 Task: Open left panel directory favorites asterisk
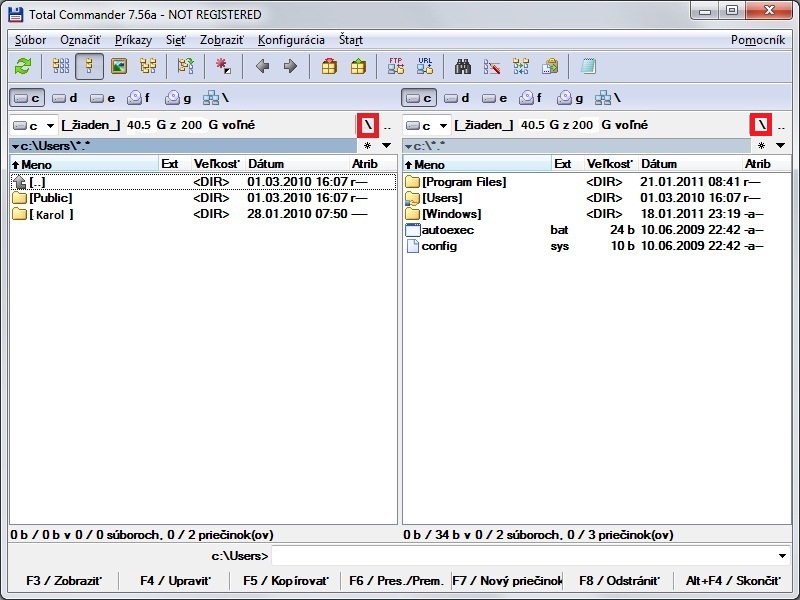[x=367, y=146]
